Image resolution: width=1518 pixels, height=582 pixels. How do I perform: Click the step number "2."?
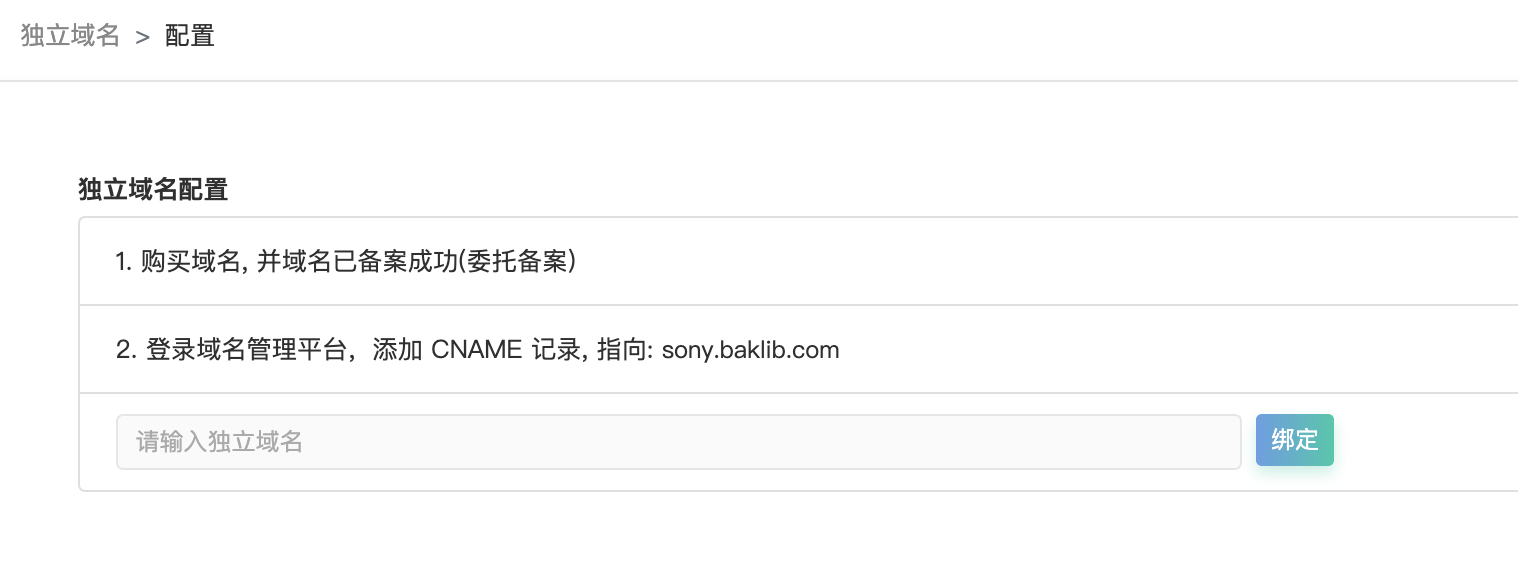tap(125, 350)
